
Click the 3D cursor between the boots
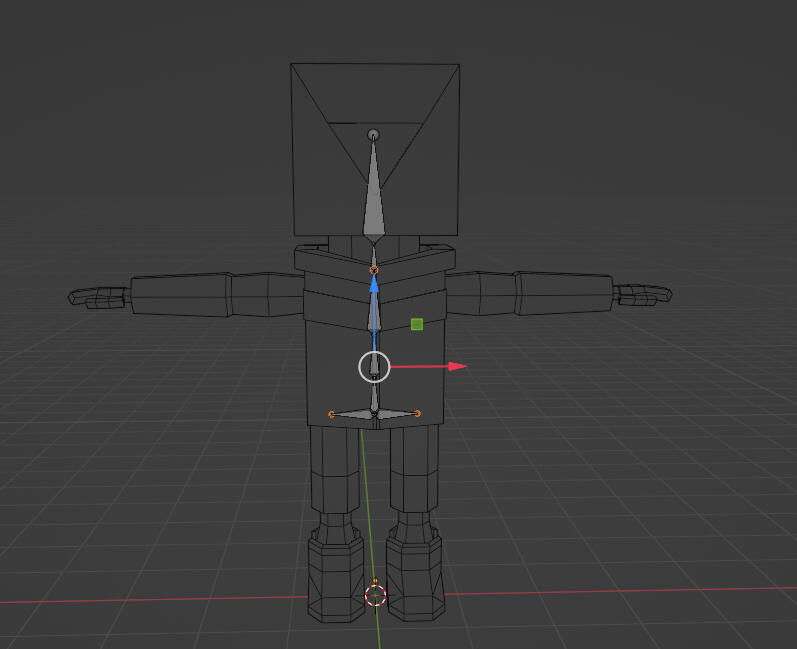375,596
